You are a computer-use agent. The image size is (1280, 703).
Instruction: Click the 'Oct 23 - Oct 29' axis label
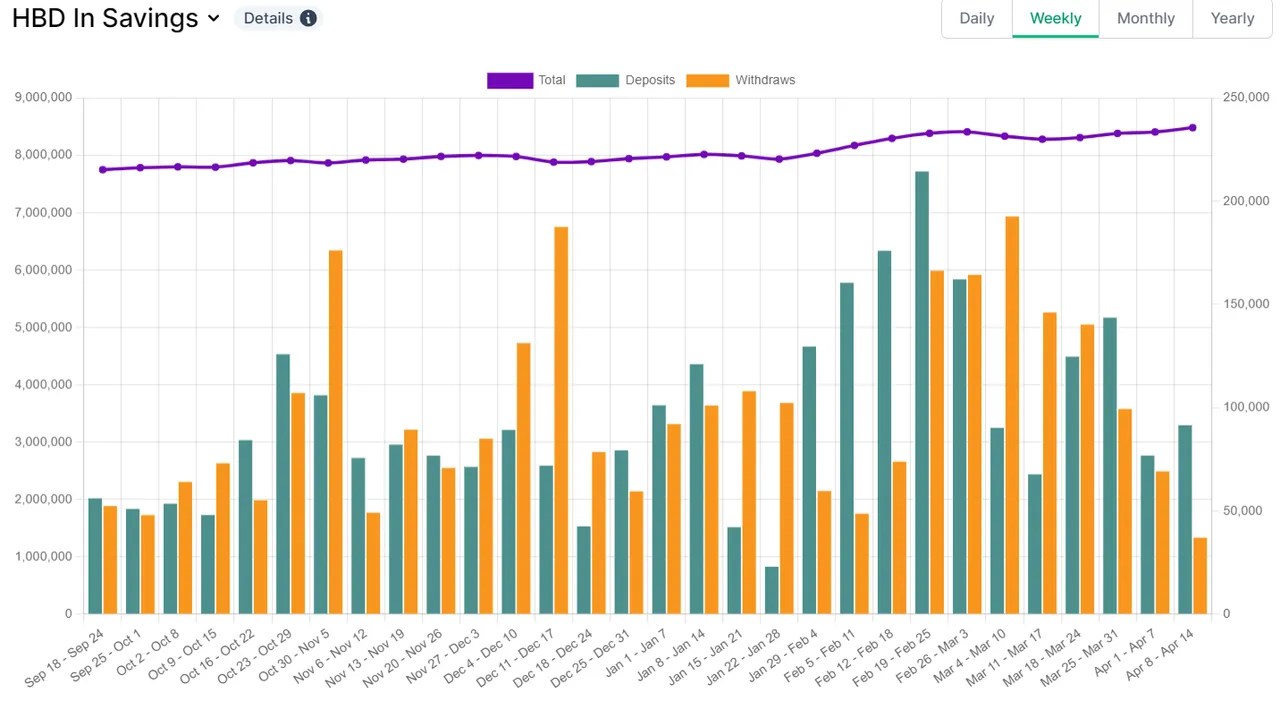coord(254,658)
